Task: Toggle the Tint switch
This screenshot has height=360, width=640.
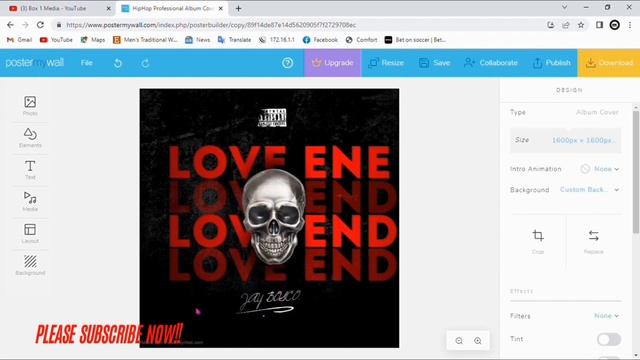Action: (609, 339)
